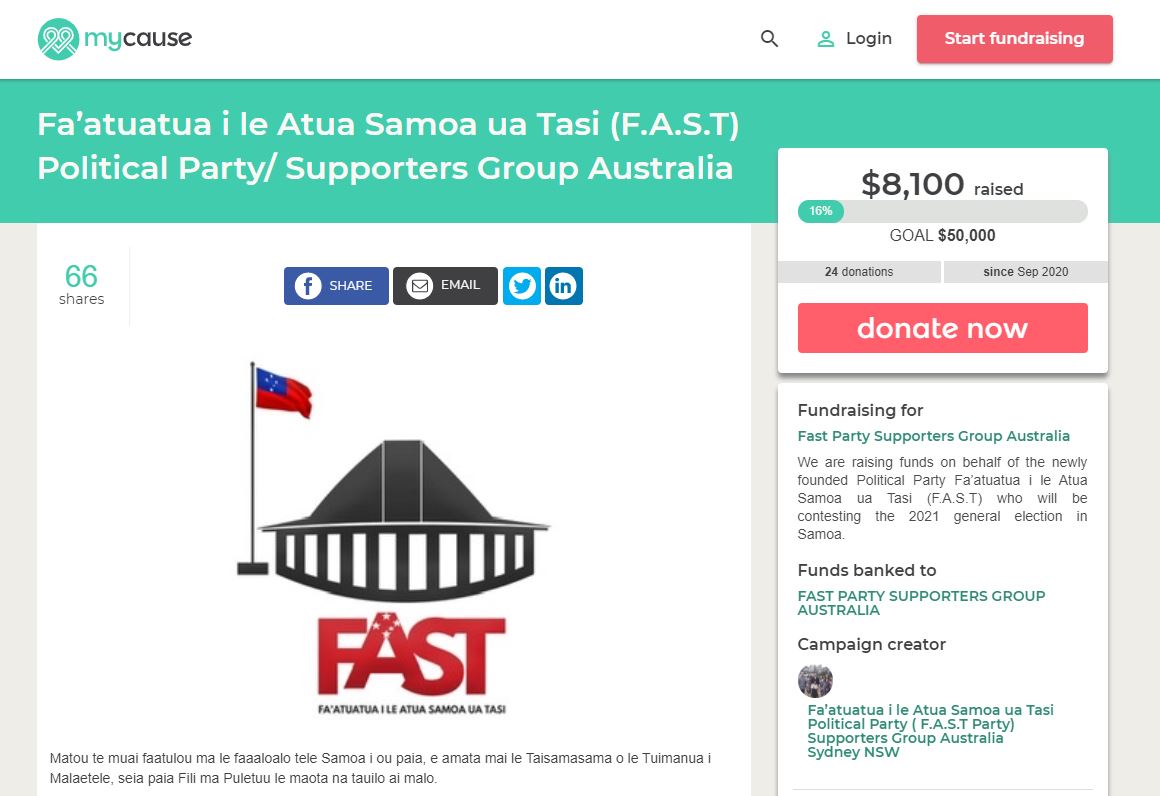Select the since Sep 2020 tab

click(x=1024, y=271)
